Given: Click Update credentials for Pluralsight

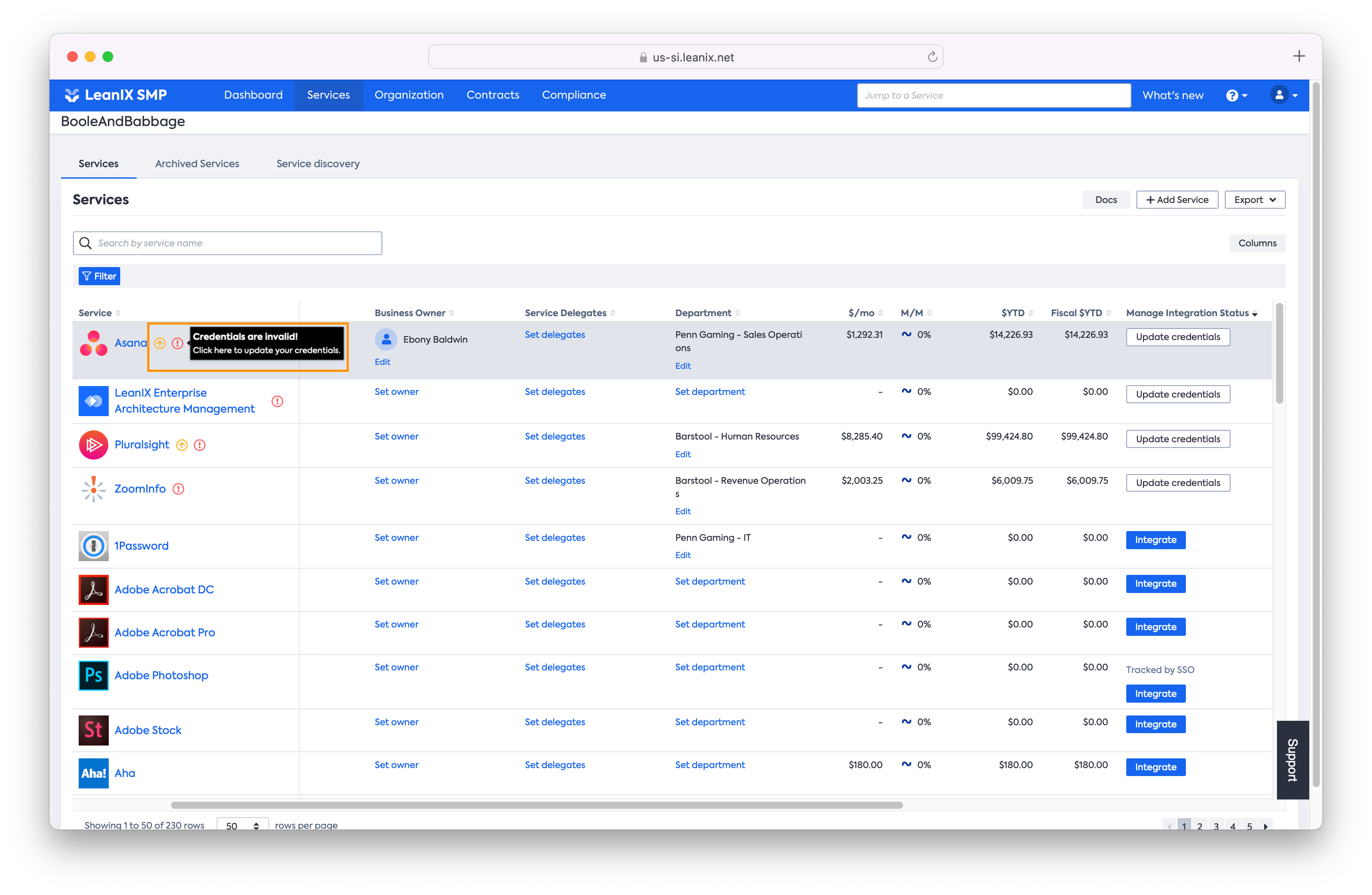Looking at the screenshot, I should point(1178,439).
